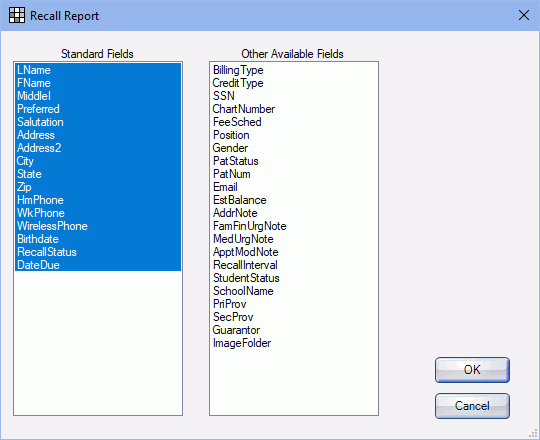Image resolution: width=540 pixels, height=440 pixels.
Task: Choose PatStatus field
Action: click(294, 161)
